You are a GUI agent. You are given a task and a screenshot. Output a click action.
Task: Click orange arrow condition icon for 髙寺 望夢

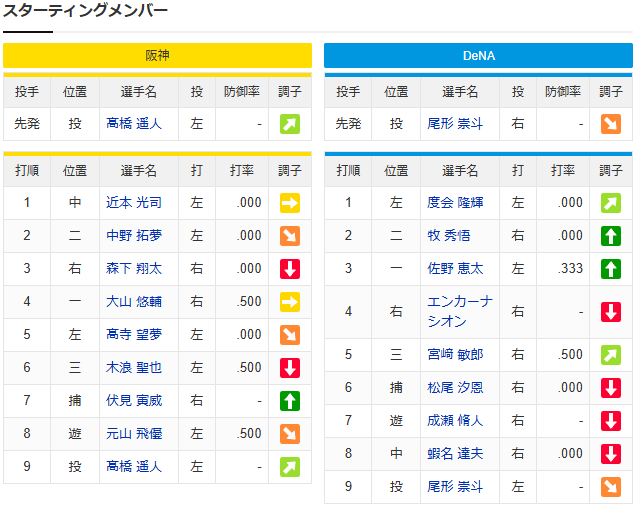(290, 335)
